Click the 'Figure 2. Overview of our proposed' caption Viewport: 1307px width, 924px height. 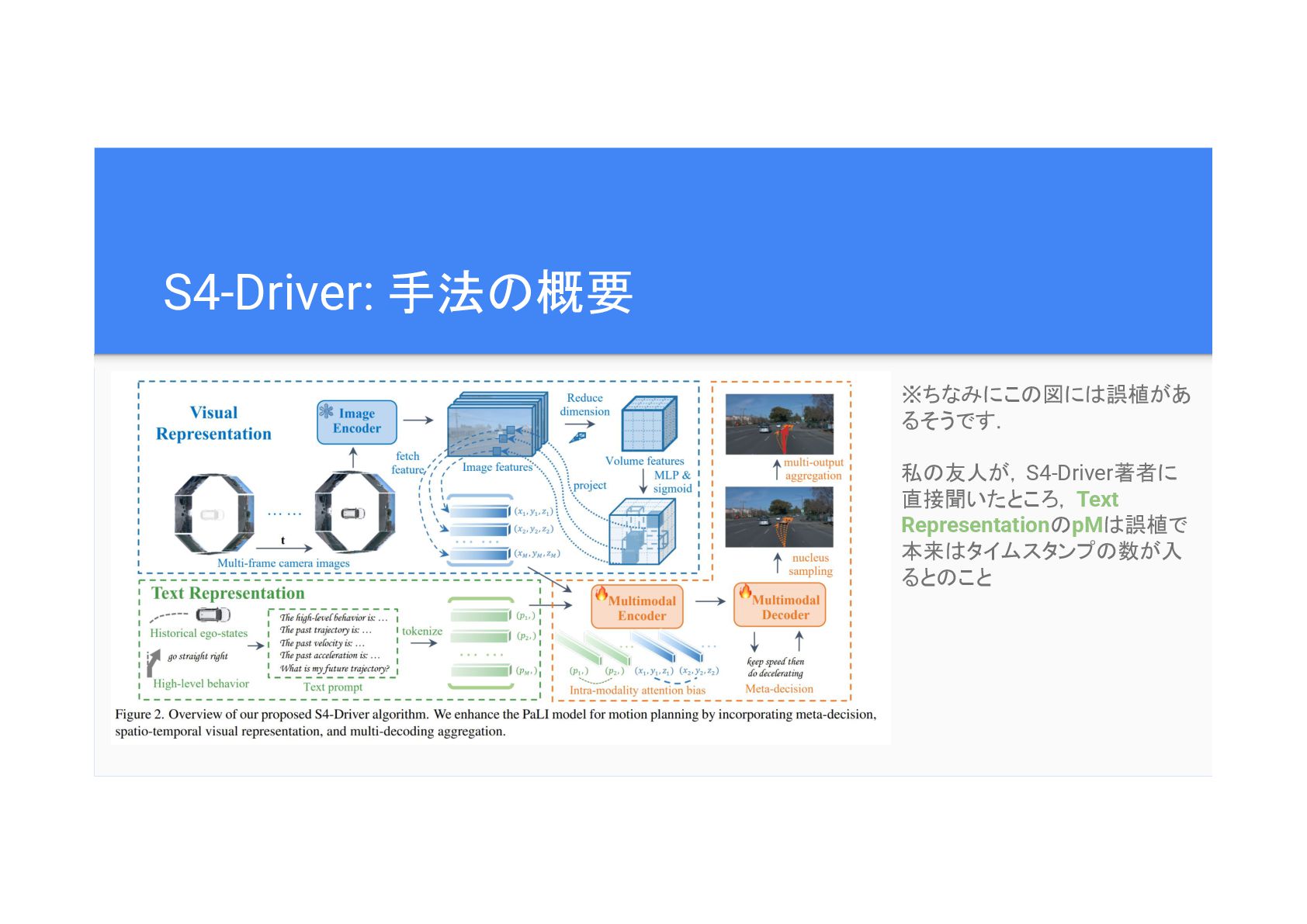pos(495,722)
